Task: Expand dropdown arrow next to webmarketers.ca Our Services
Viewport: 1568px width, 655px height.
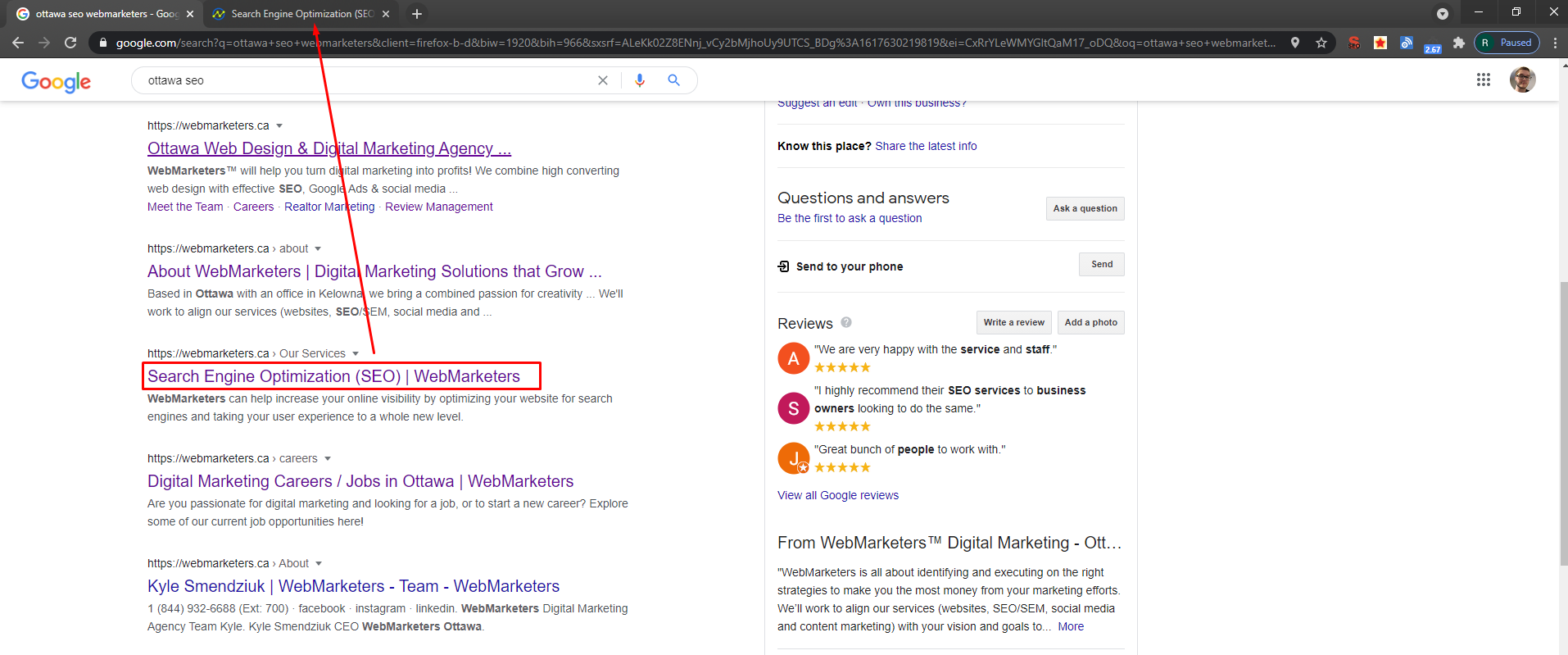Action: point(356,353)
